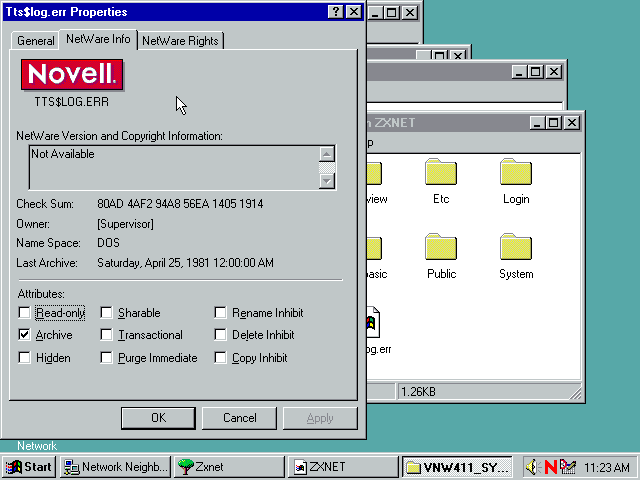Click the speaker volume tray icon
This screenshot has height=480, width=640.
point(533,467)
